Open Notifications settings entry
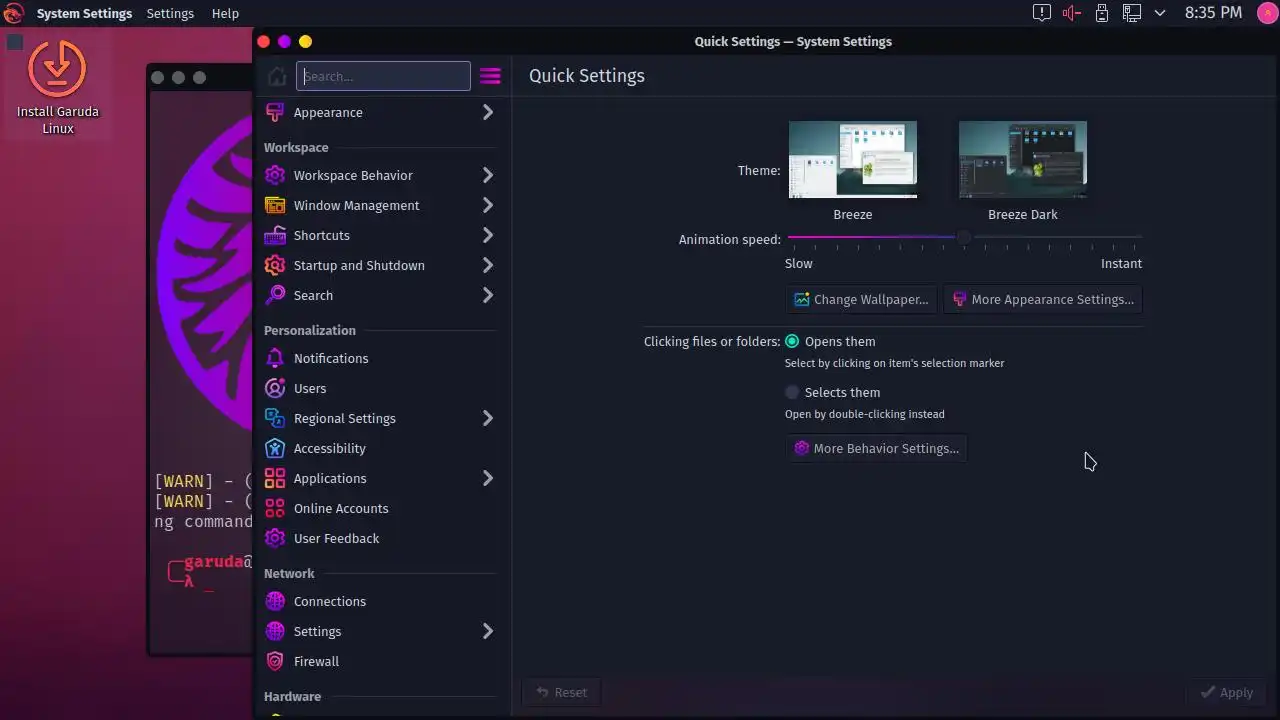The image size is (1280, 720). click(x=380, y=358)
